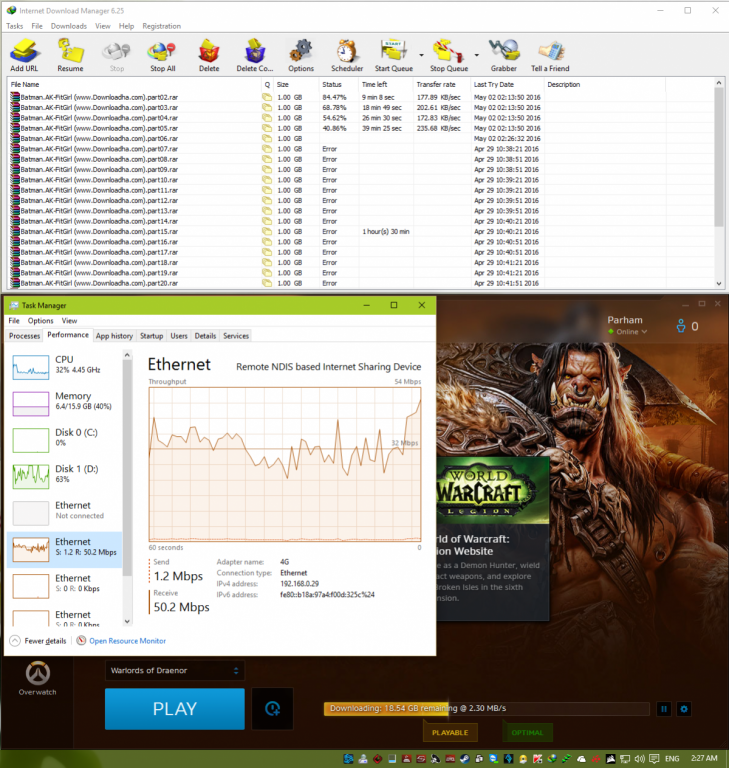
Task: Collapse Task Manager with Fewer details
Action: tap(39, 641)
